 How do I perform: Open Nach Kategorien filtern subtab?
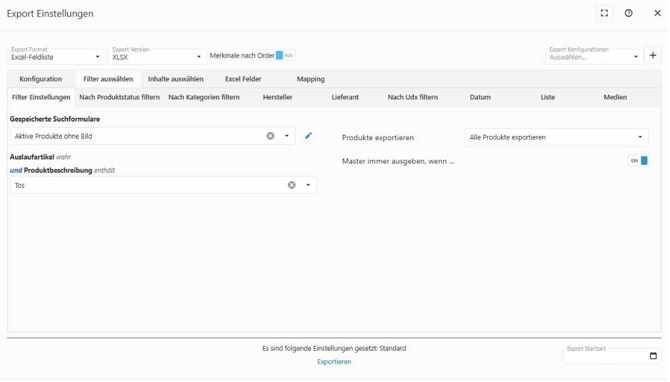205,97
